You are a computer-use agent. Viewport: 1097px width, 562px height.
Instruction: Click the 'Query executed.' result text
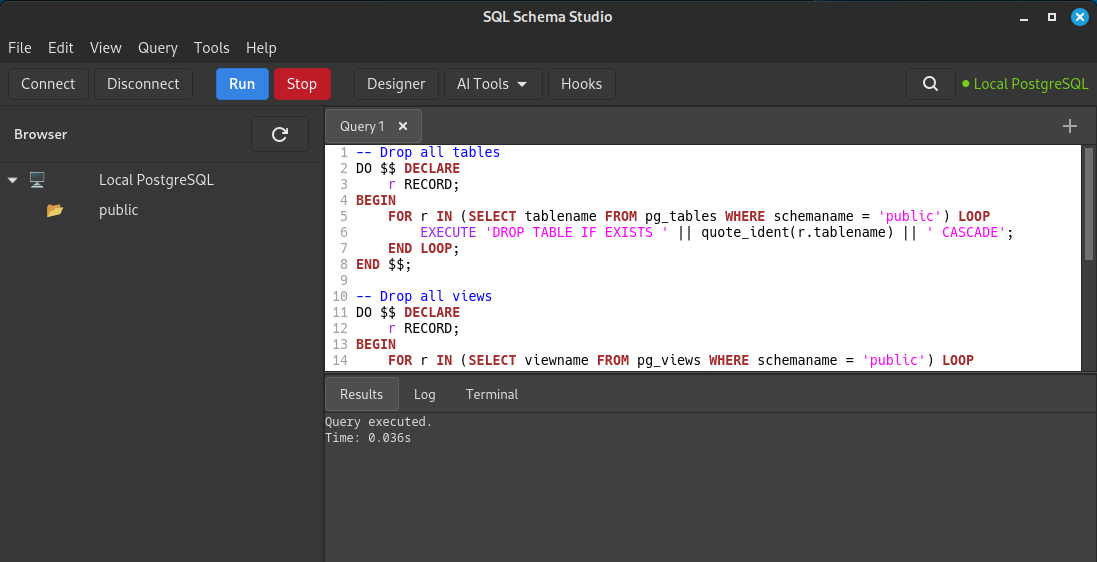point(378,422)
